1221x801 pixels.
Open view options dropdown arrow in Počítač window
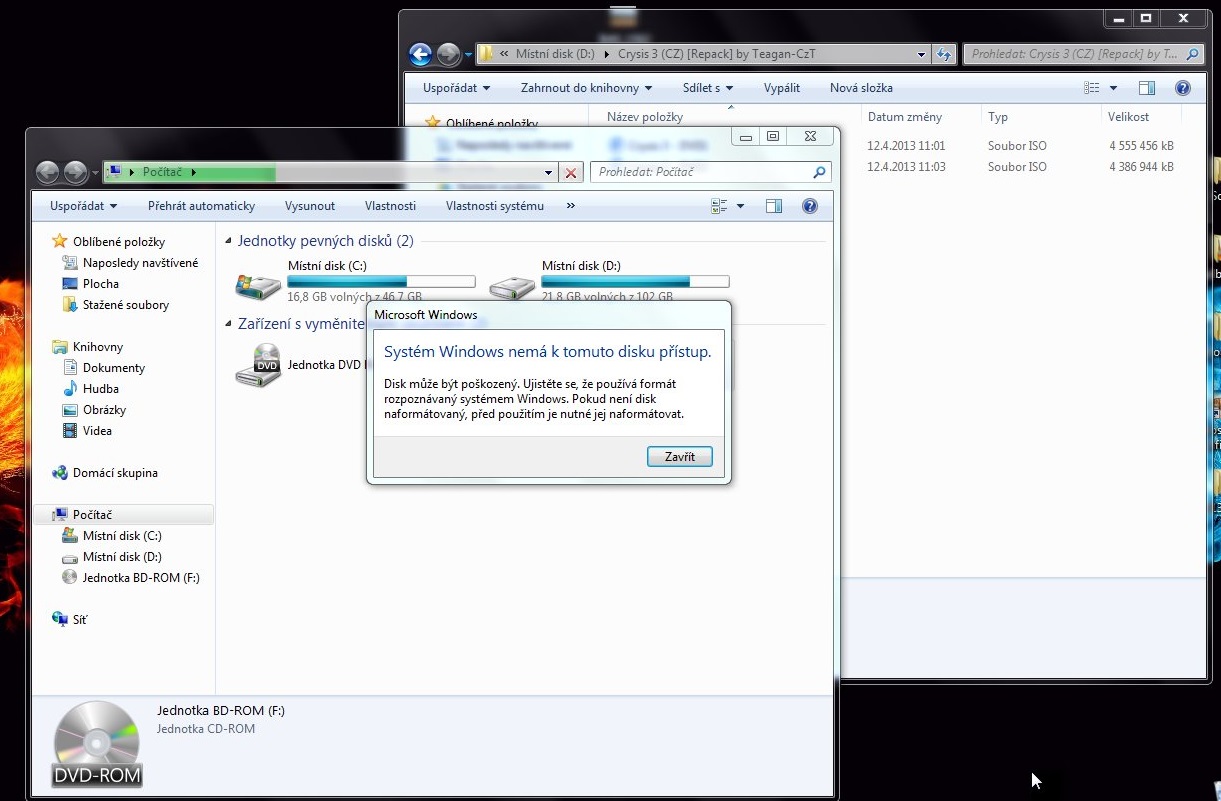pos(740,206)
